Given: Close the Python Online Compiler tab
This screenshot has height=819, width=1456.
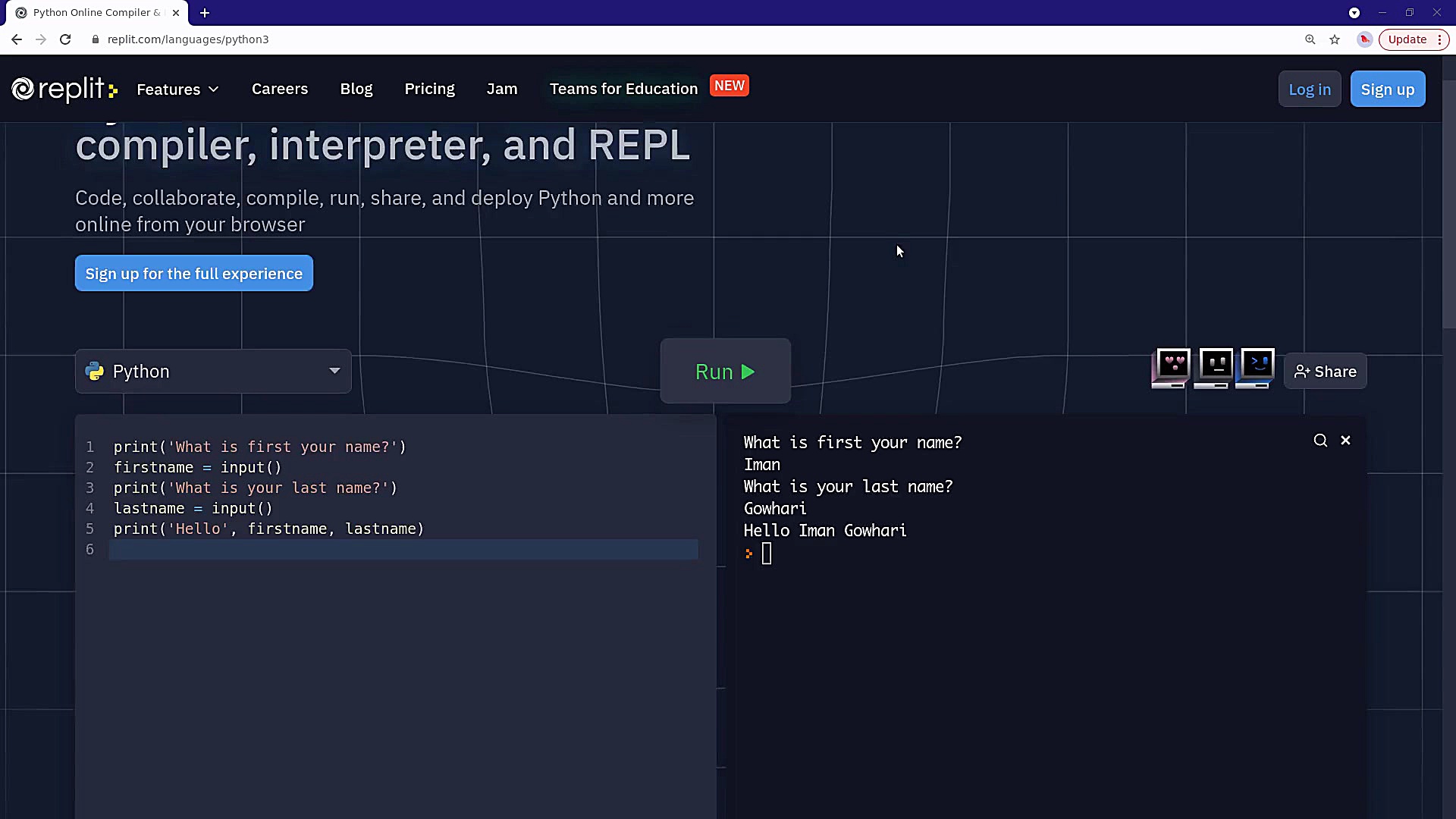Looking at the screenshot, I should click(176, 13).
